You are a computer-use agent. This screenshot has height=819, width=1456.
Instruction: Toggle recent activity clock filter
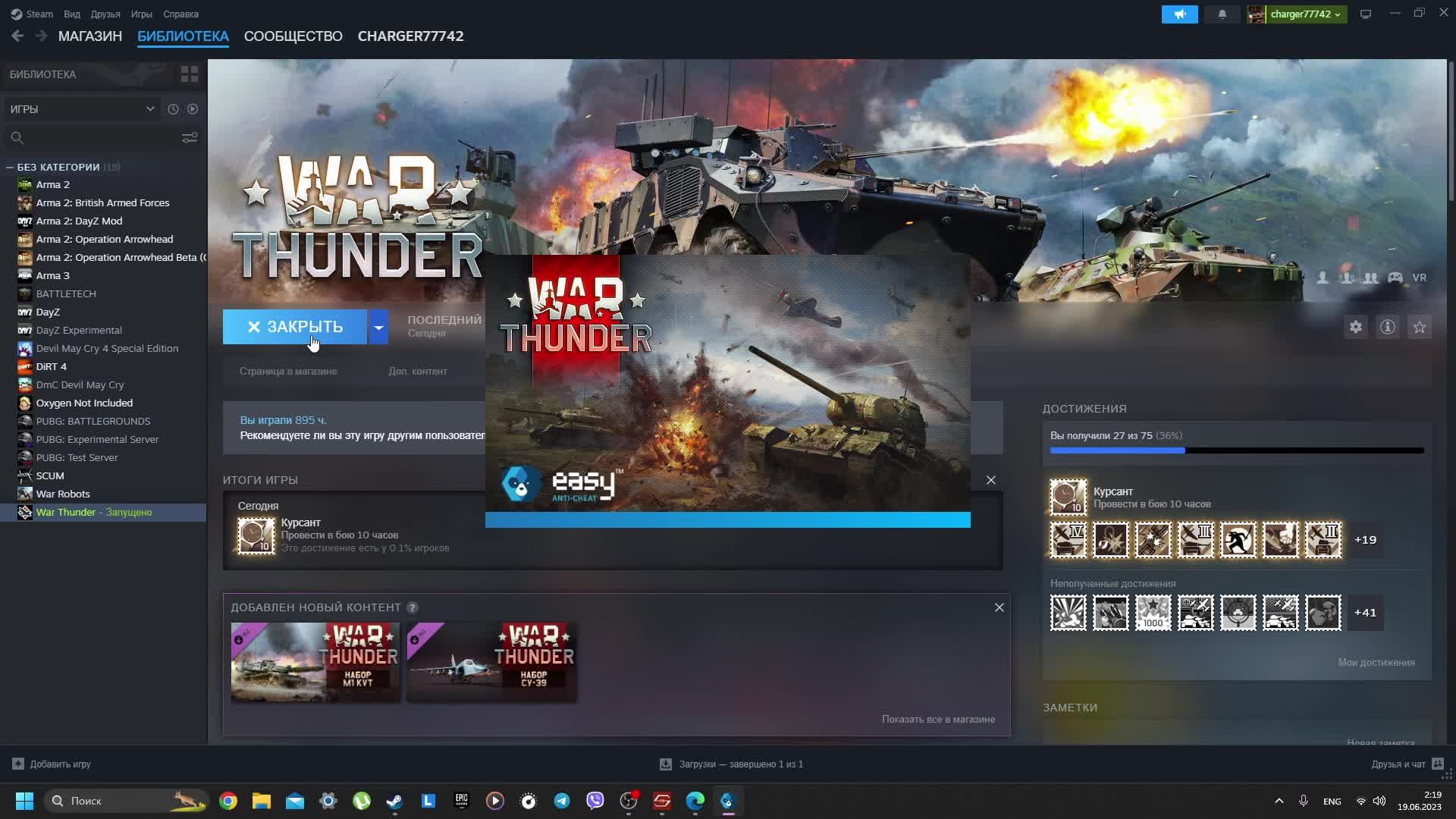click(x=173, y=109)
